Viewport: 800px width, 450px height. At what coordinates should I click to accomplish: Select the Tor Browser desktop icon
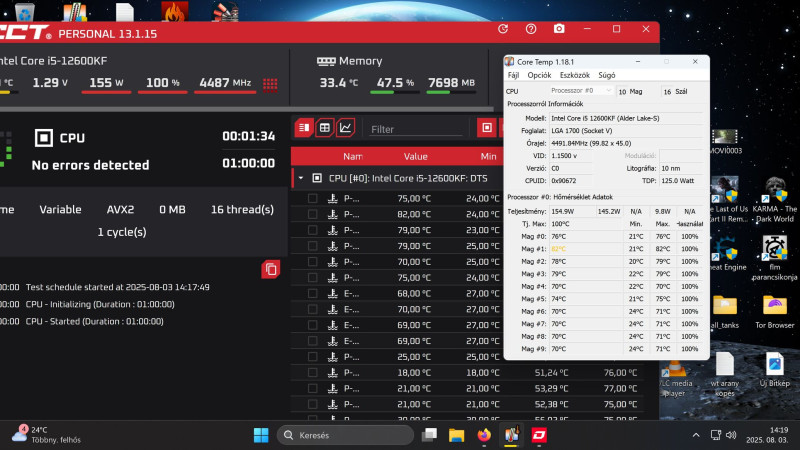tap(774, 311)
